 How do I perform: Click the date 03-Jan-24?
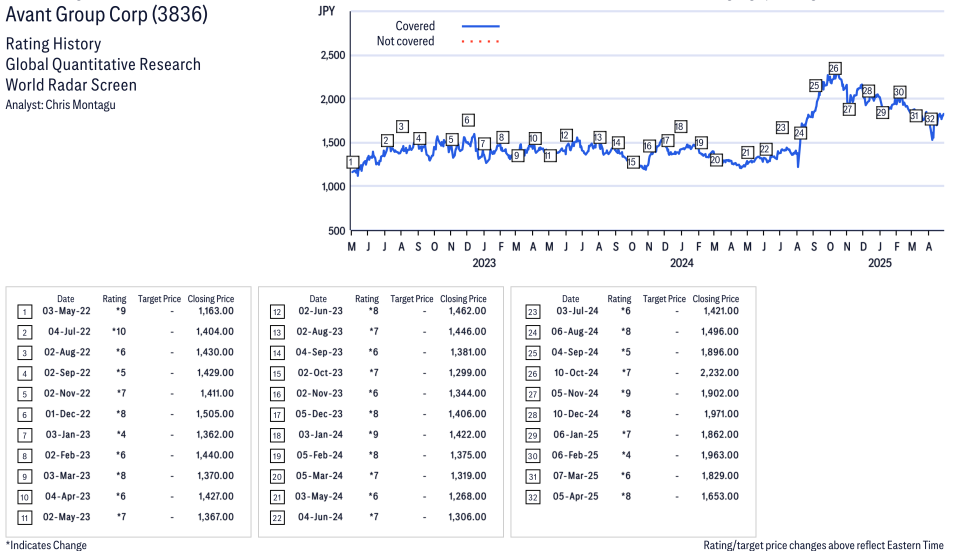point(320,435)
